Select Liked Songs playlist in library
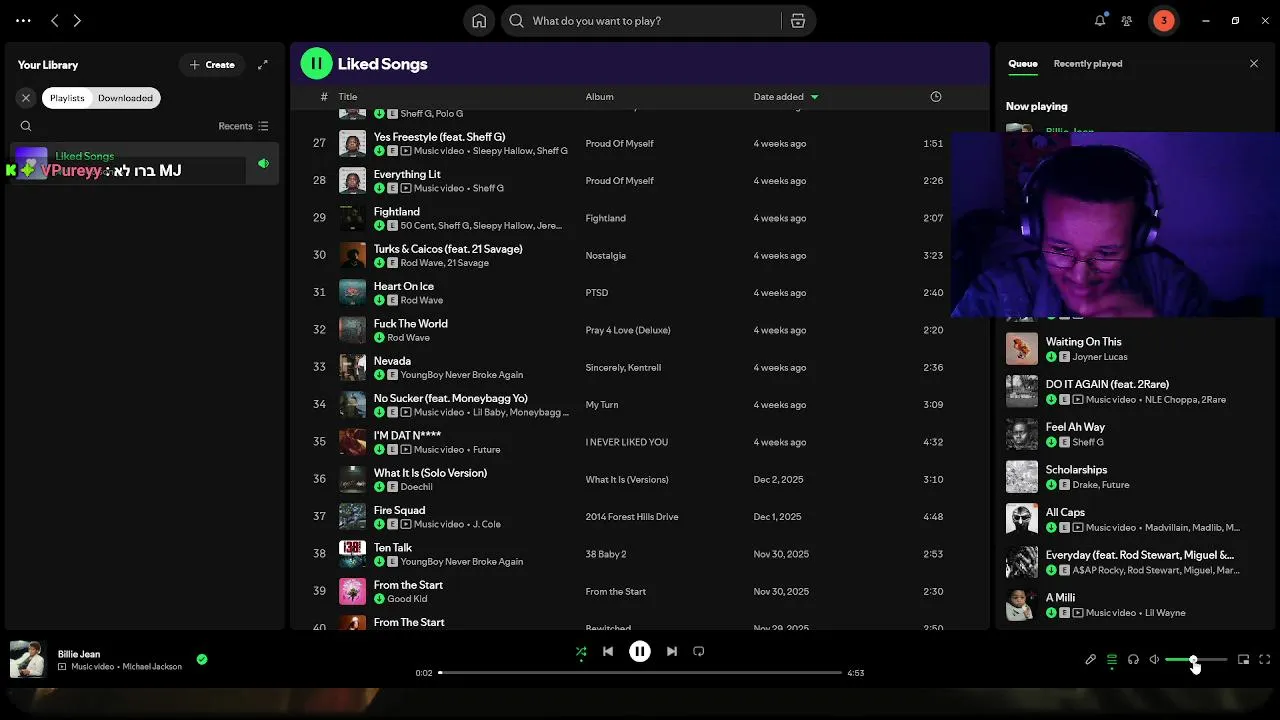1280x720 pixels. pyautogui.click(x=142, y=164)
